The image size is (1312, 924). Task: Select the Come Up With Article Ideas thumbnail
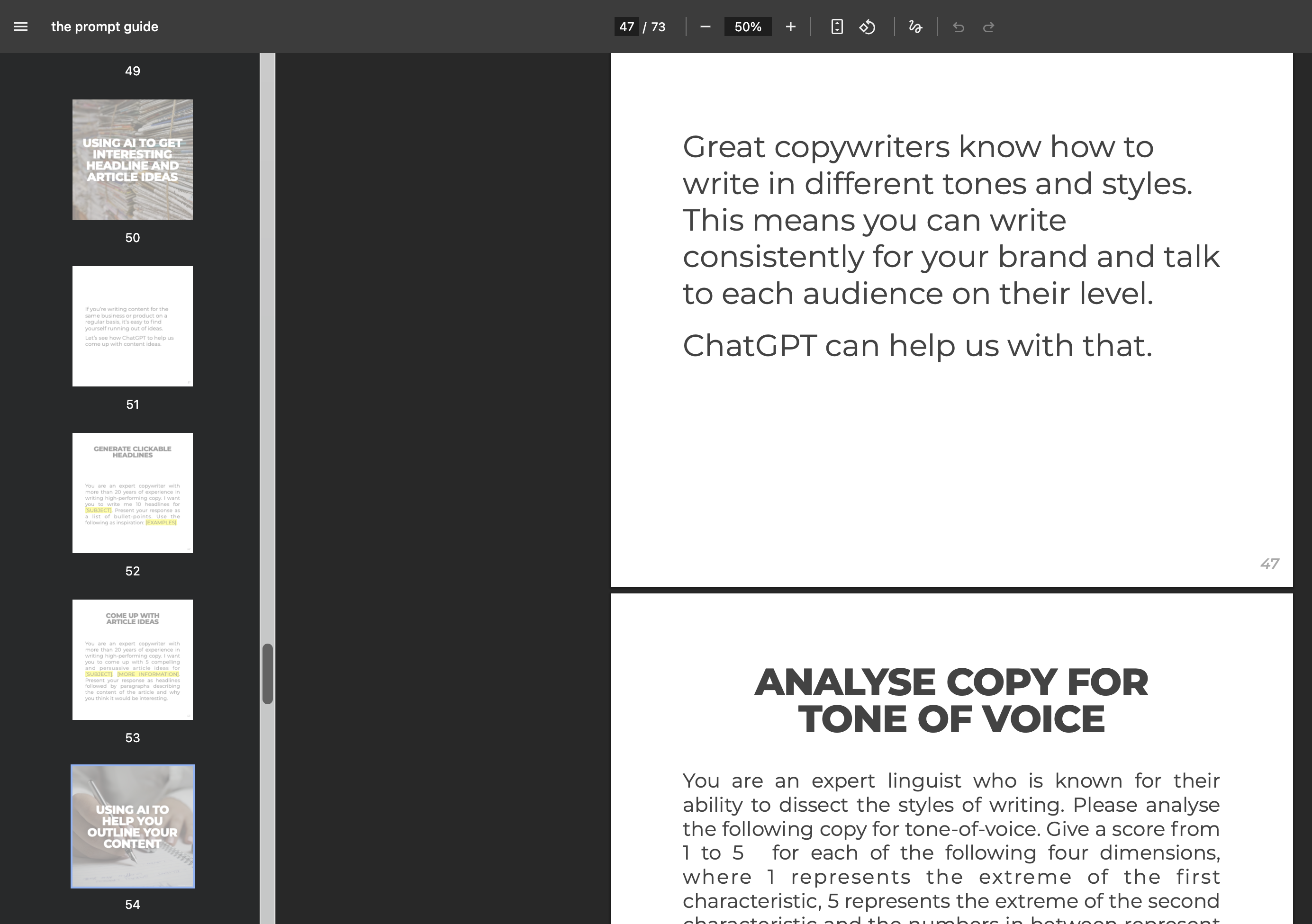133,660
